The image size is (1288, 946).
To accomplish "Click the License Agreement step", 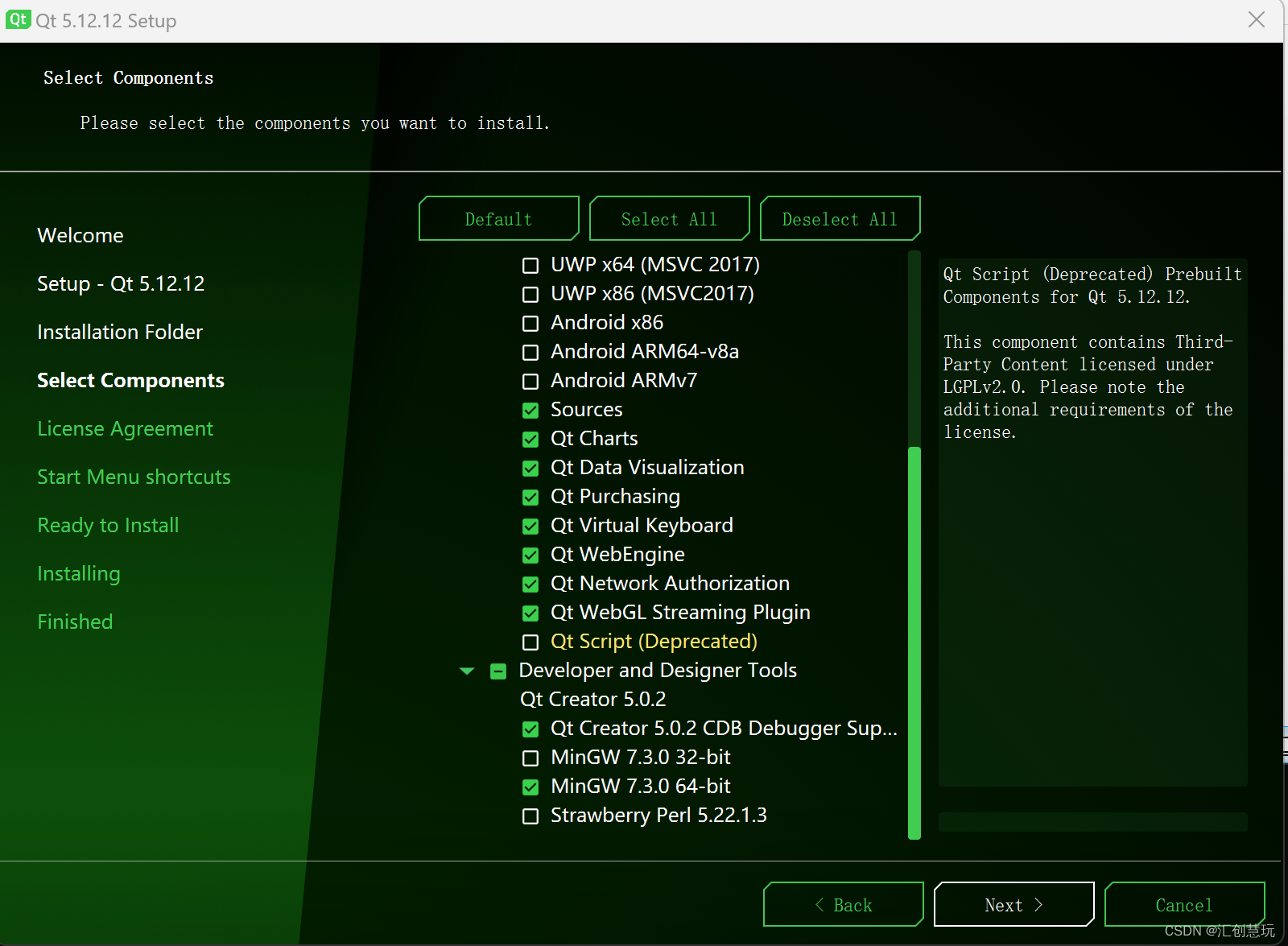I will 125,428.
